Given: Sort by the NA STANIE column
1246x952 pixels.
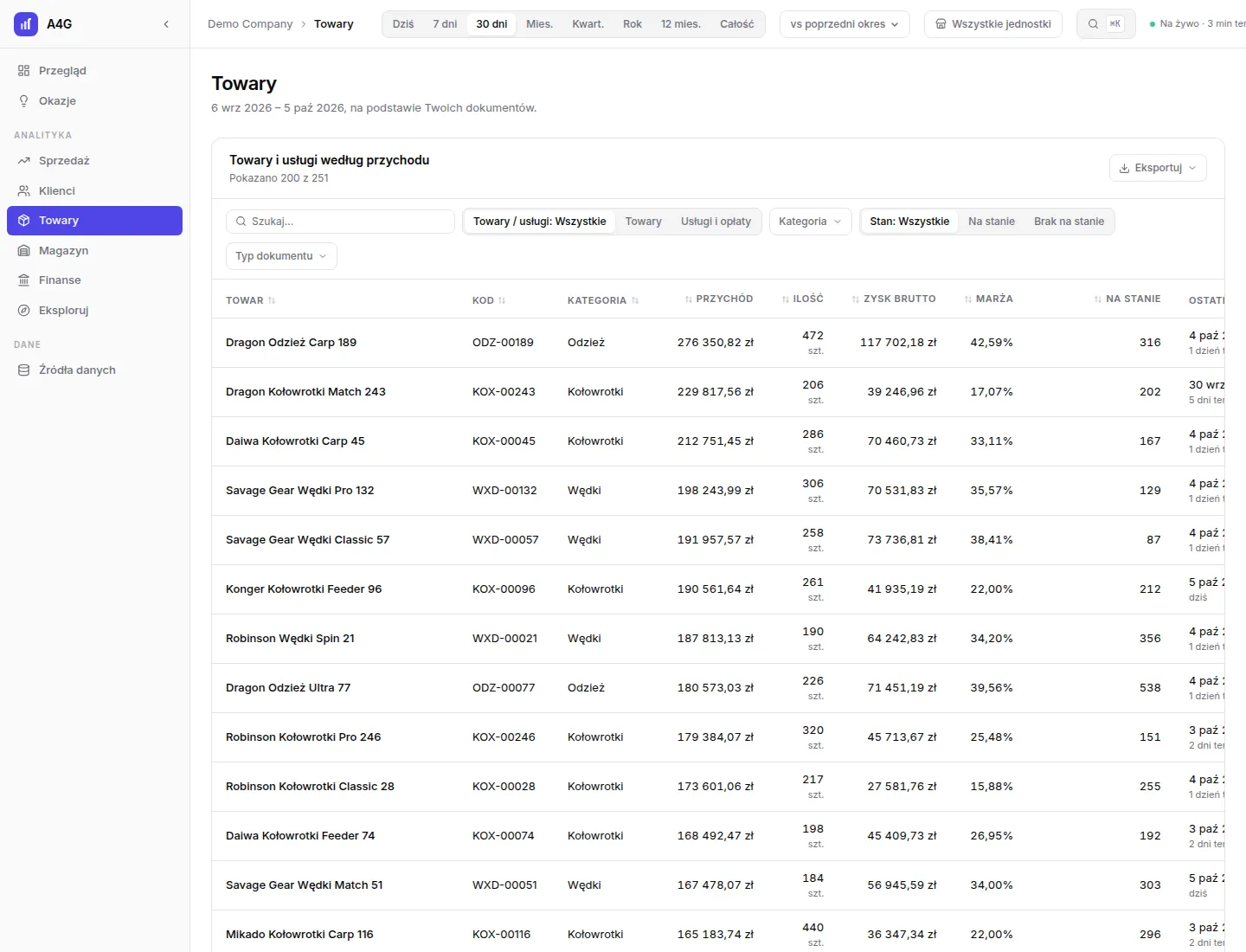Looking at the screenshot, I should click(1127, 299).
